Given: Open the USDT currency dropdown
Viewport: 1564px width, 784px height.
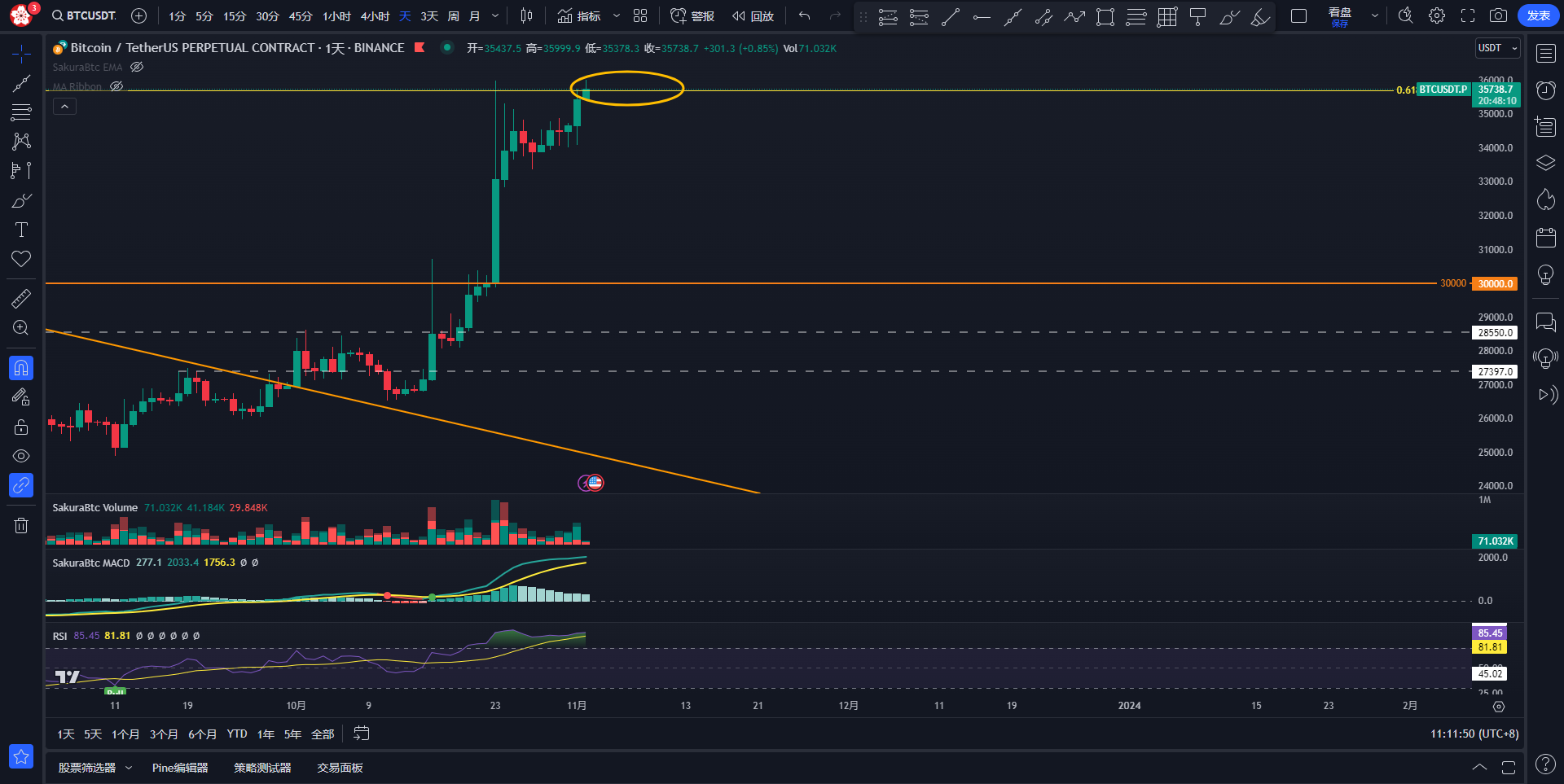Looking at the screenshot, I should click(1498, 48).
